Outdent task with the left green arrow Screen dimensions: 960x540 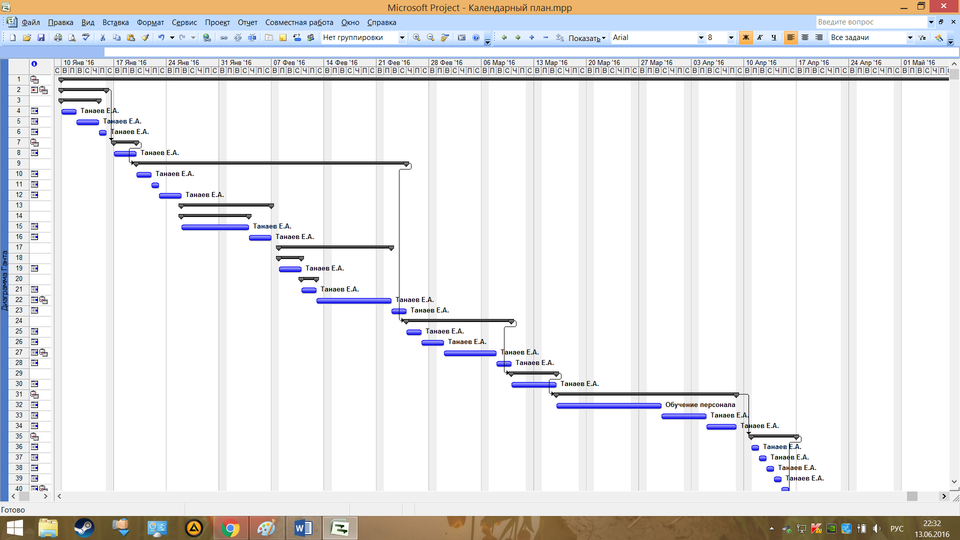point(504,38)
